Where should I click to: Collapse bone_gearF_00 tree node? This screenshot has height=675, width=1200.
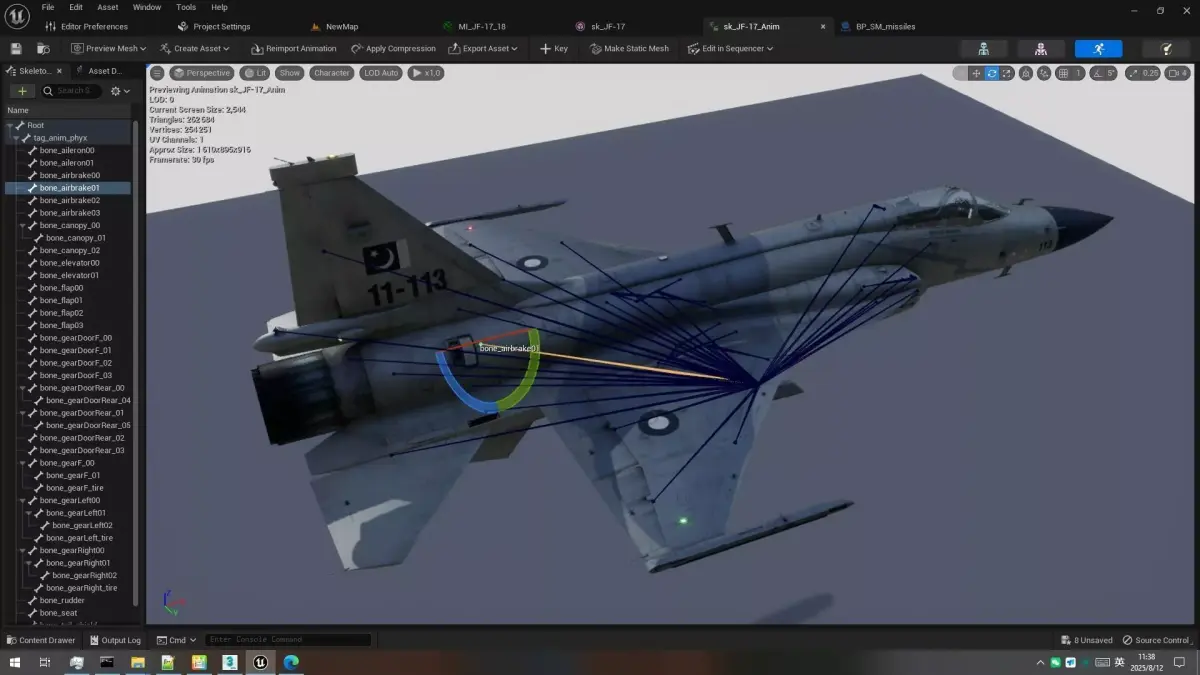point(24,463)
